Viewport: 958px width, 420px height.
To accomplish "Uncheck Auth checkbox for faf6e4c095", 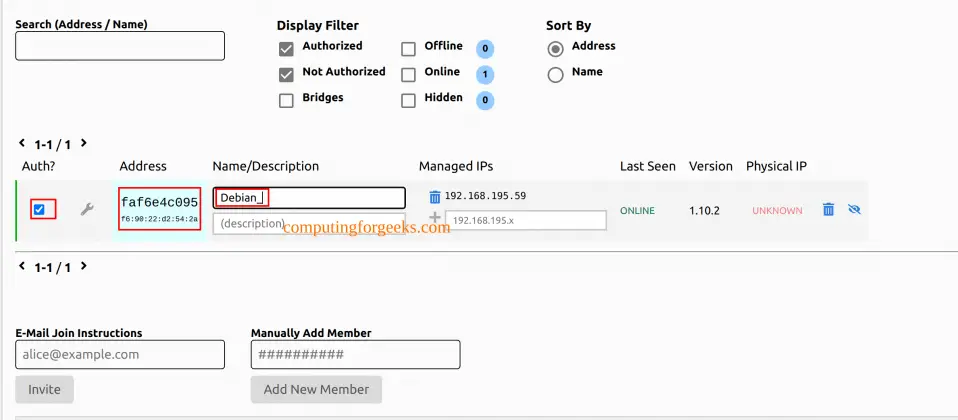I will pos(39,210).
